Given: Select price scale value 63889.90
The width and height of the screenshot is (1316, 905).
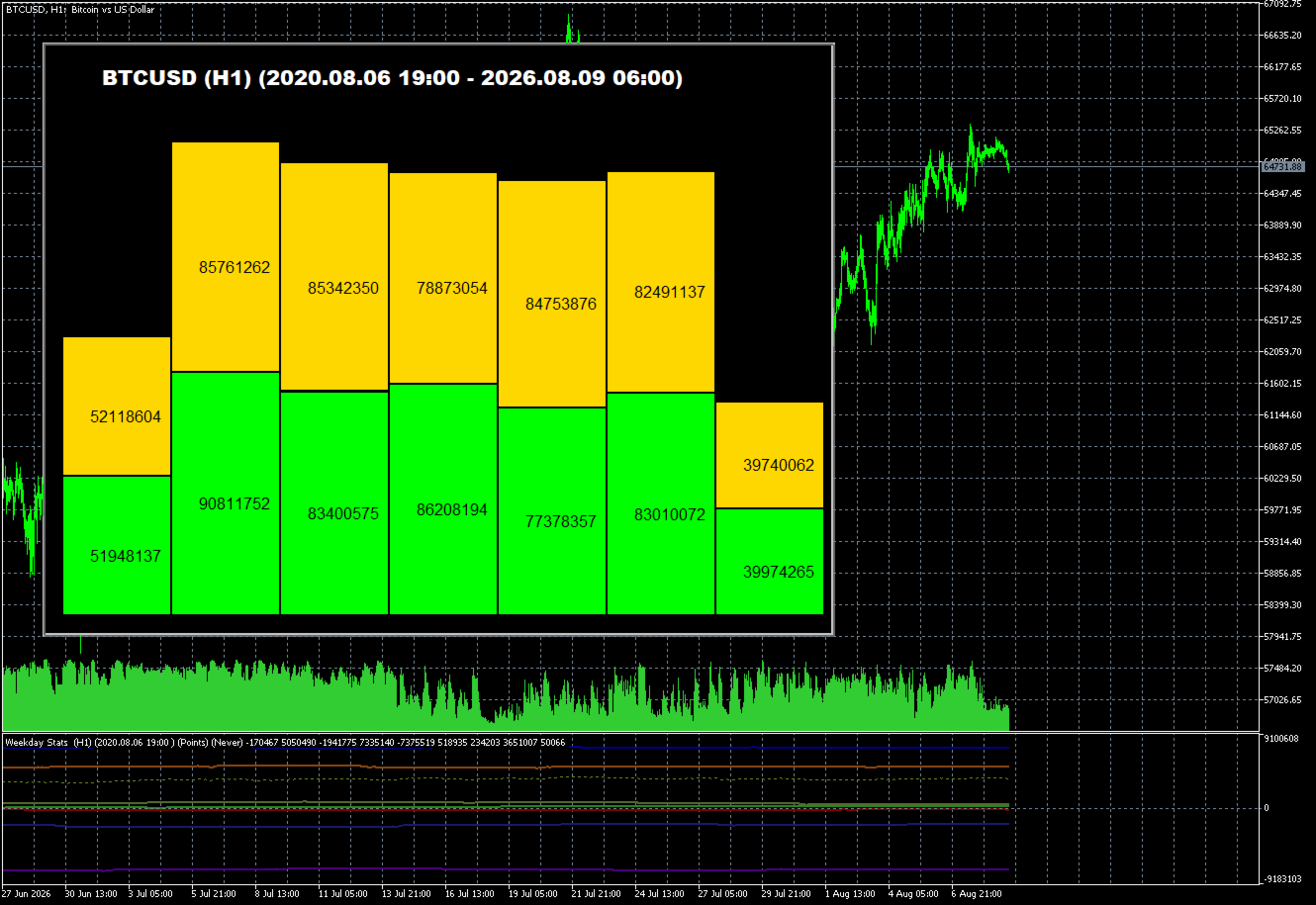Looking at the screenshot, I should click(x=1282, y=226).
